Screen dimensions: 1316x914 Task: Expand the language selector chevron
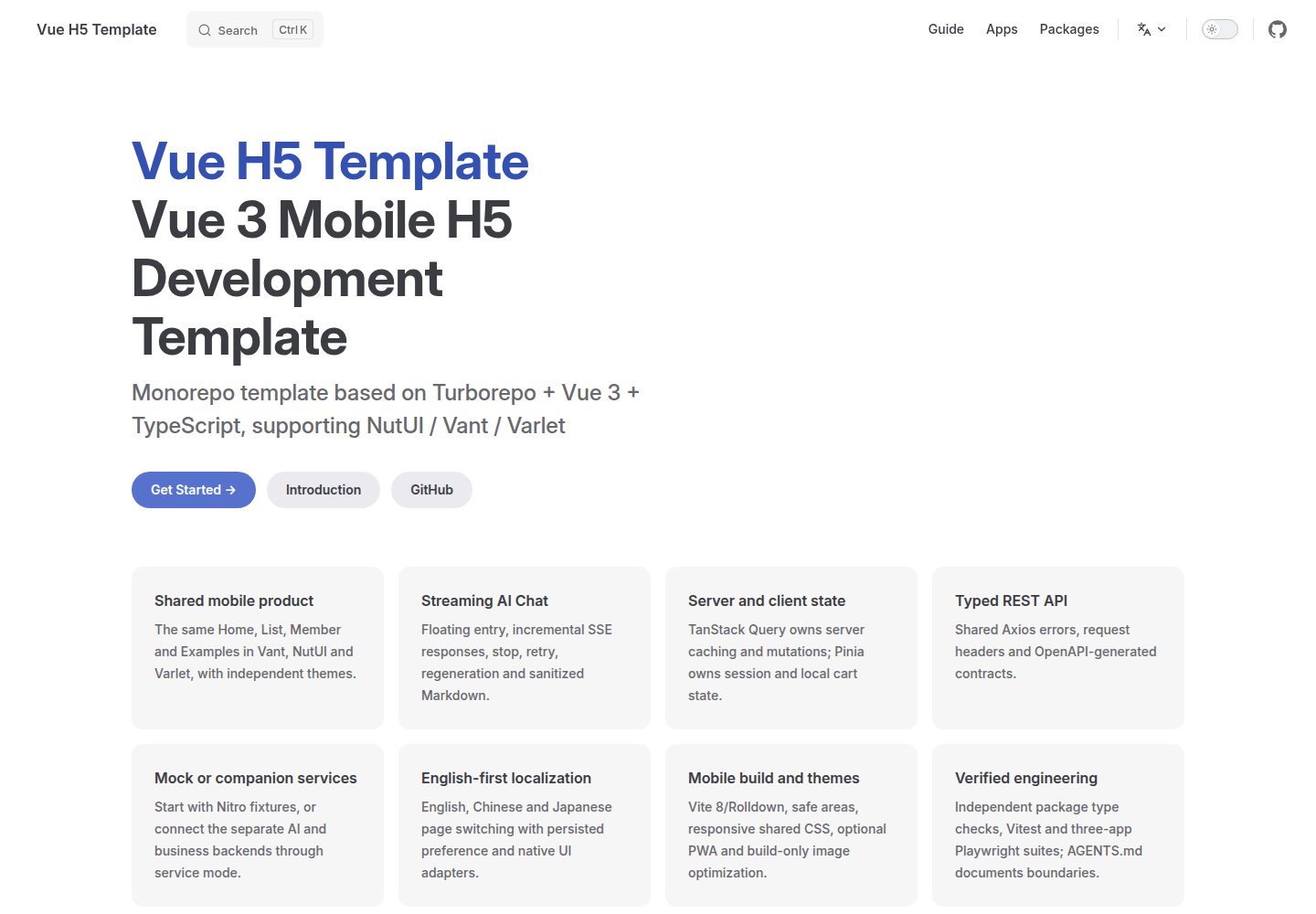click(1162, 29)
